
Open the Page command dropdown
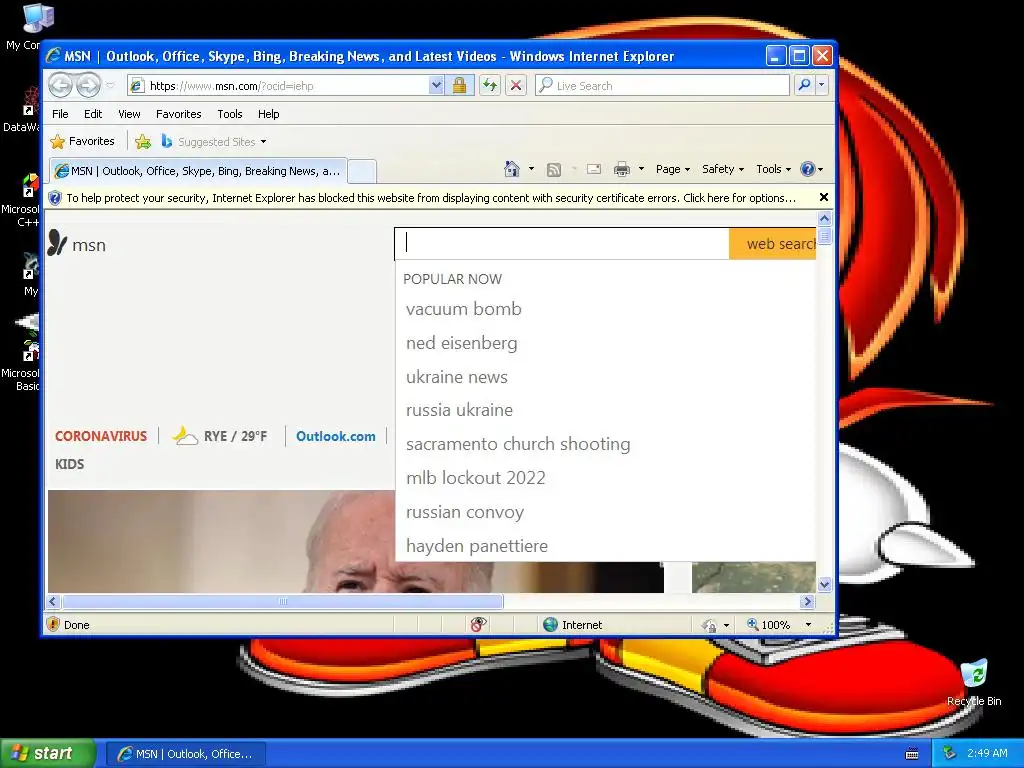point(673,169)
